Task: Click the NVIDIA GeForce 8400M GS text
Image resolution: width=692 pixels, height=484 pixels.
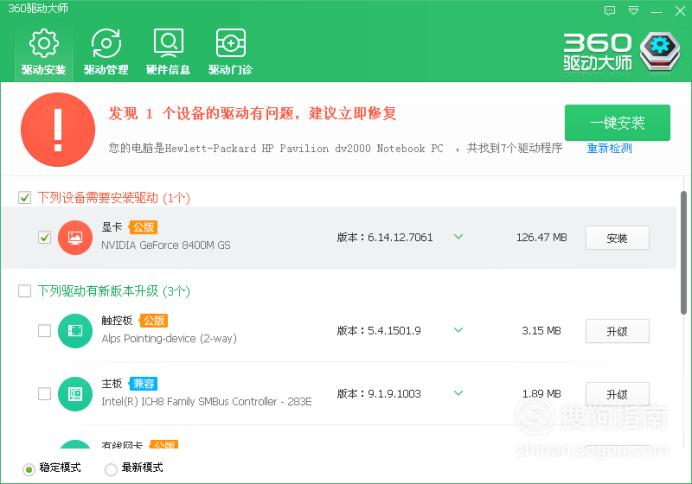Action: 166,245
